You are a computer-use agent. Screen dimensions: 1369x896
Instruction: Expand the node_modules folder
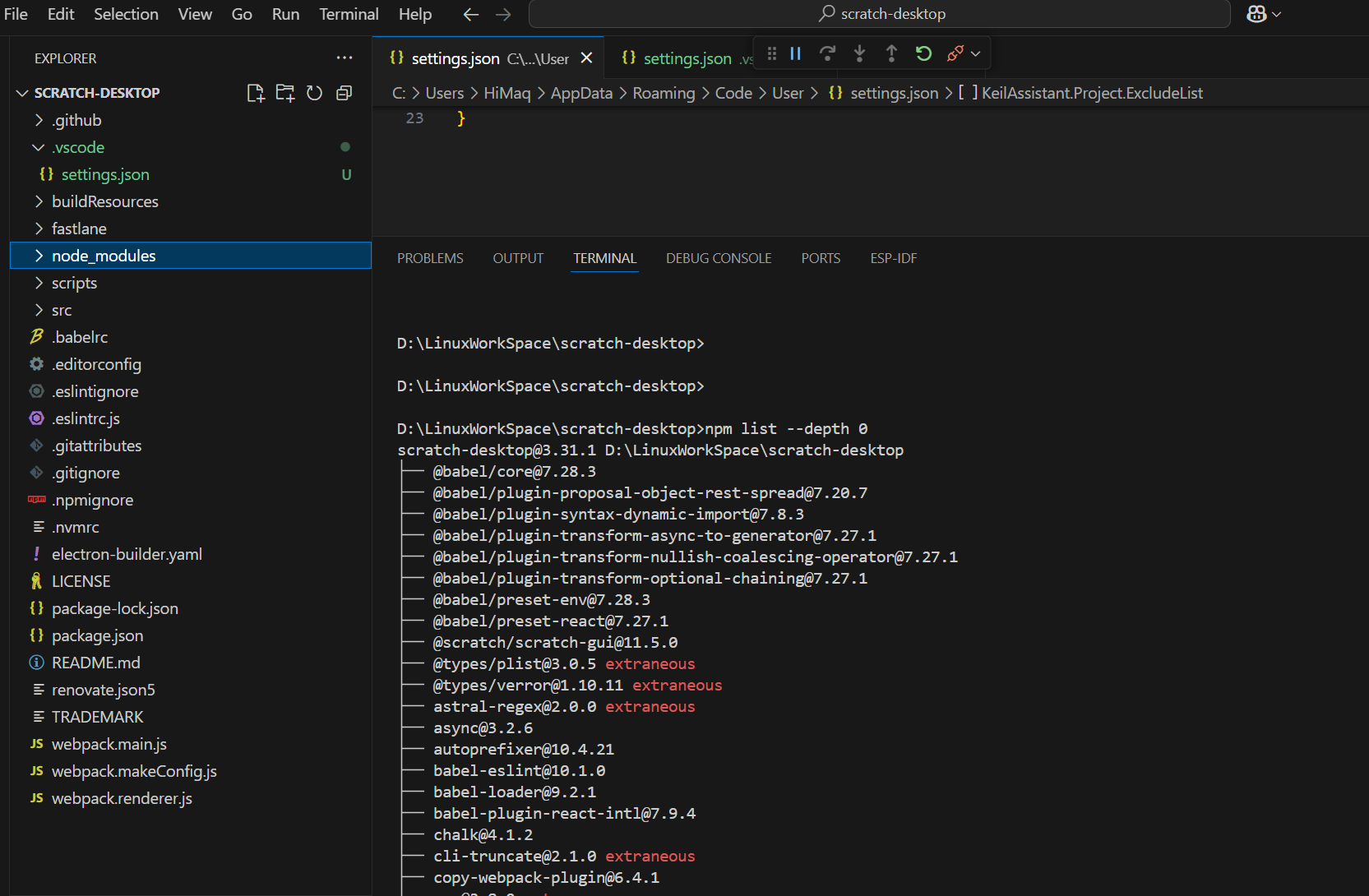tap(191, 256)
